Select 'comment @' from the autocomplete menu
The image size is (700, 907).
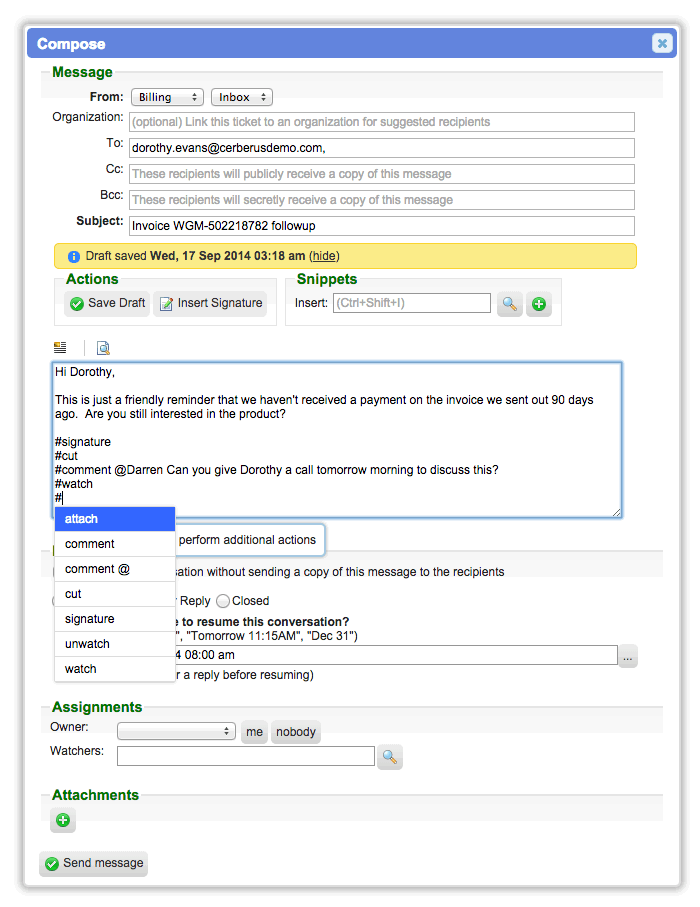pos(115,569)
